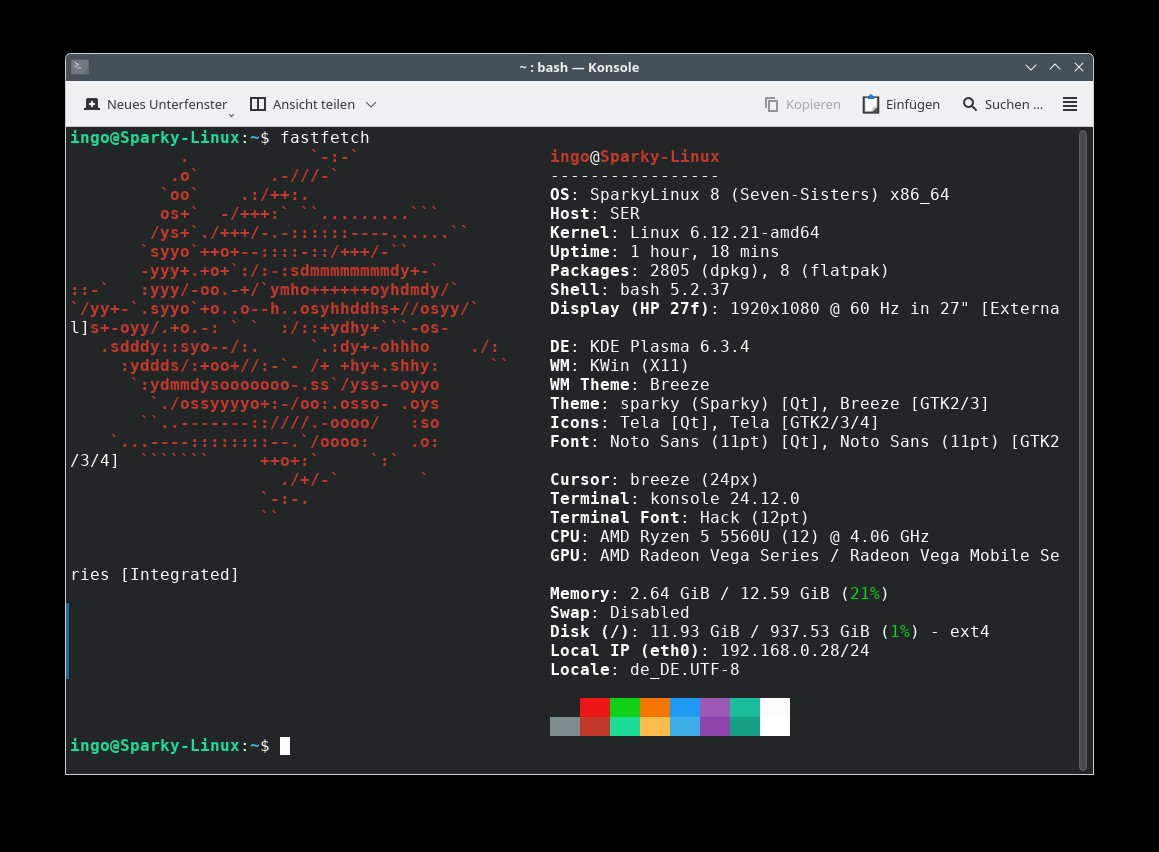Minimize the Konsole window
The height and width of the screenshot is (852, 1159).
[x=1030, y=67]
